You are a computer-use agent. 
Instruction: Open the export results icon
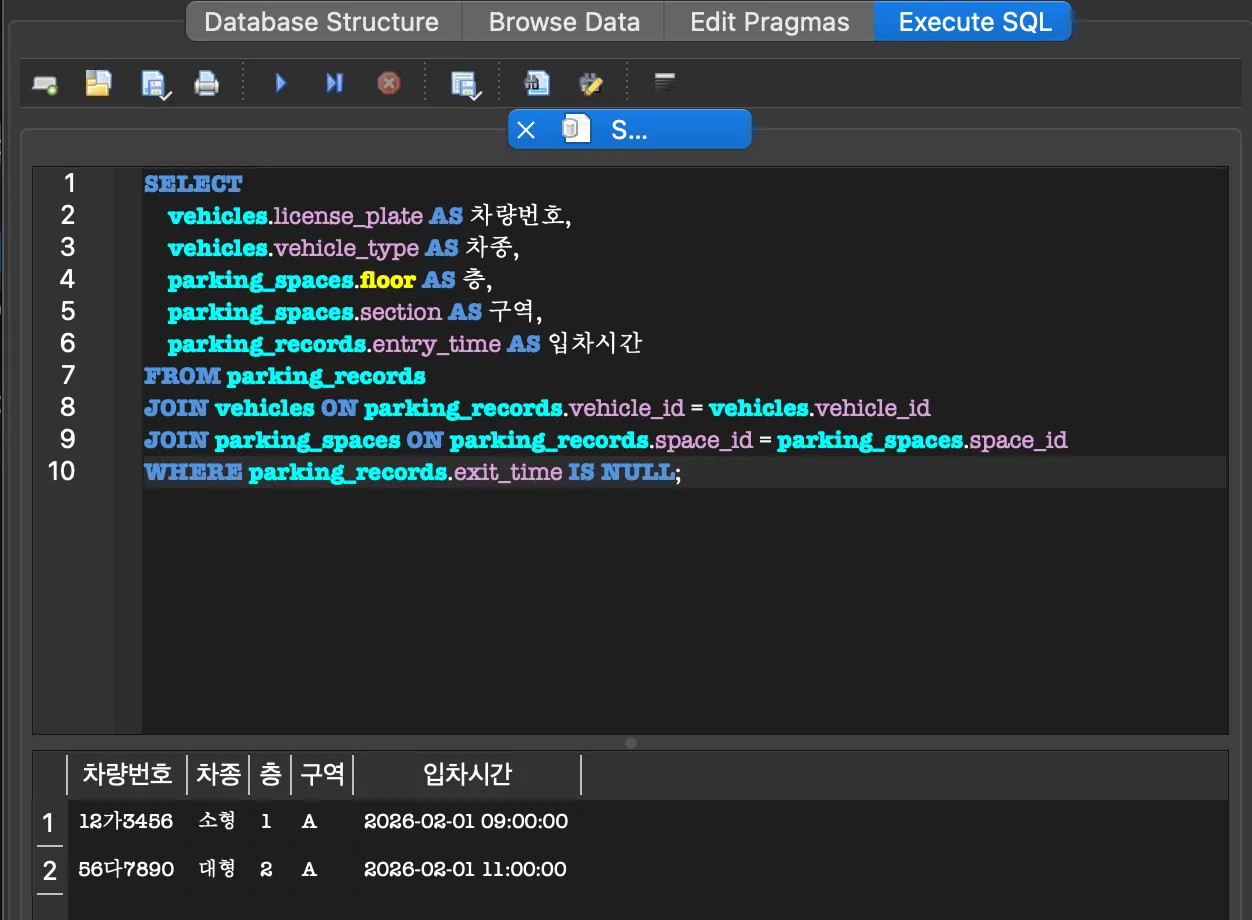click(535, 83)
